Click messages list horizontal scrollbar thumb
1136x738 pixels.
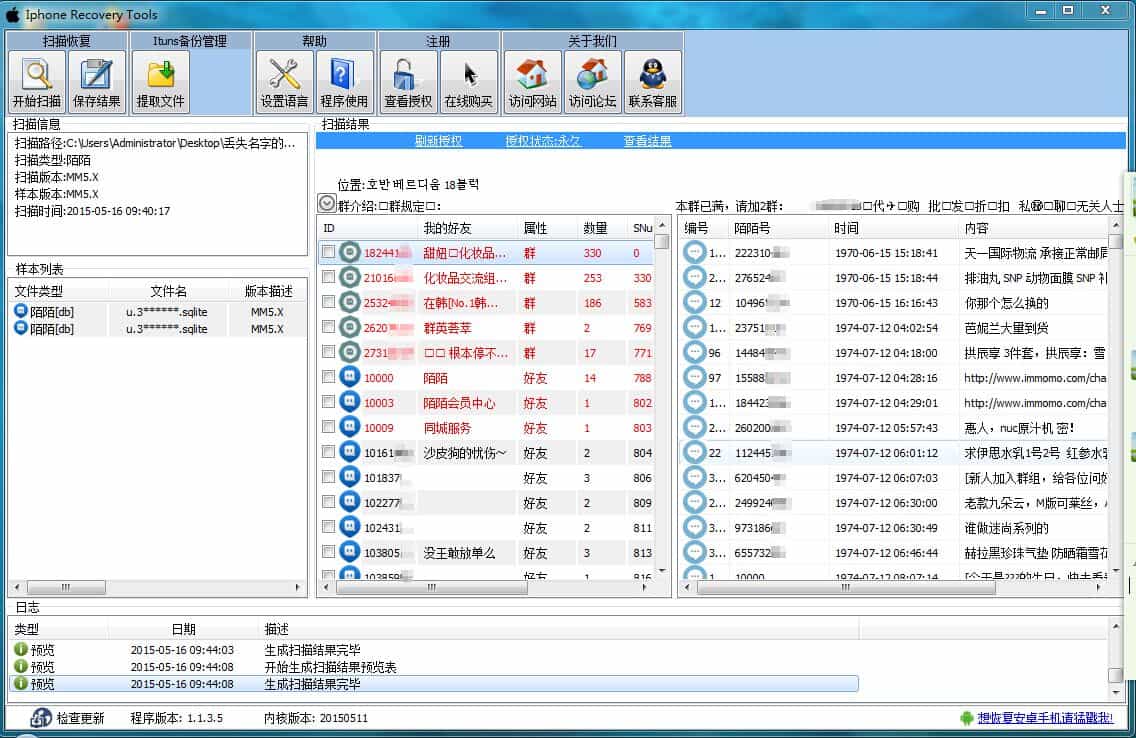coord(845,587)
